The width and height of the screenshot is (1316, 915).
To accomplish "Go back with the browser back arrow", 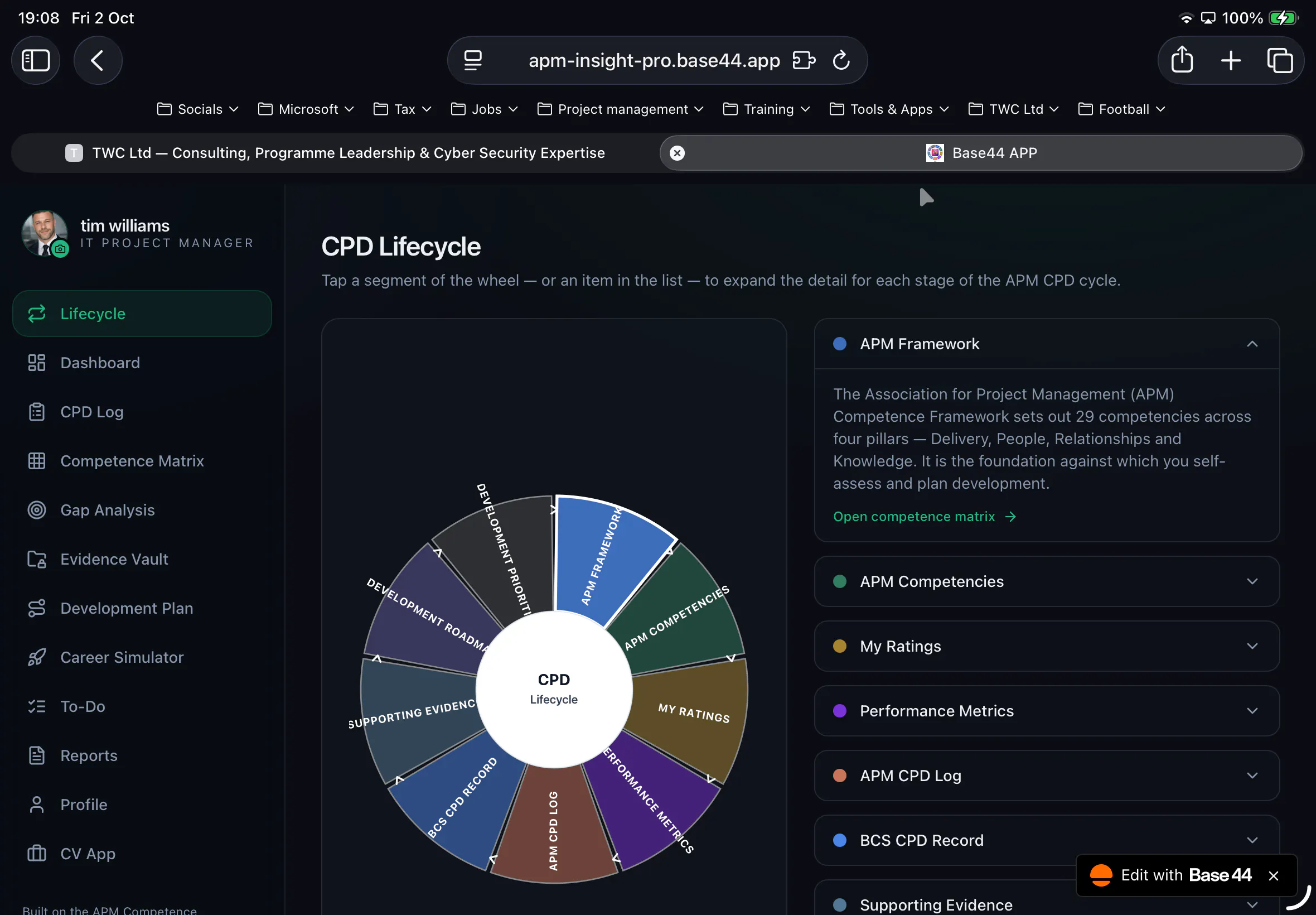I will [x=98, y=60].
